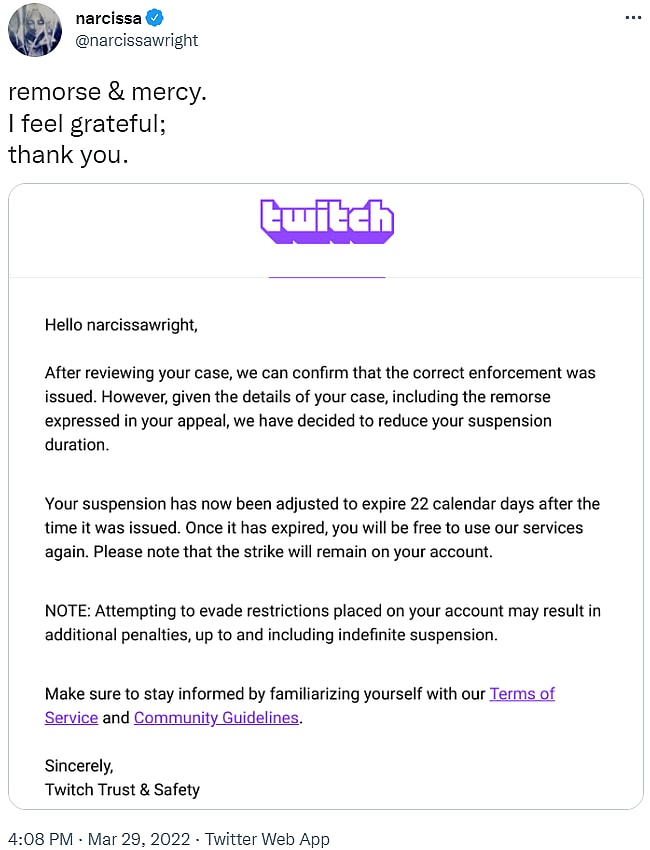
Task: Click the blue verified badge
Action: coord(158,18)
